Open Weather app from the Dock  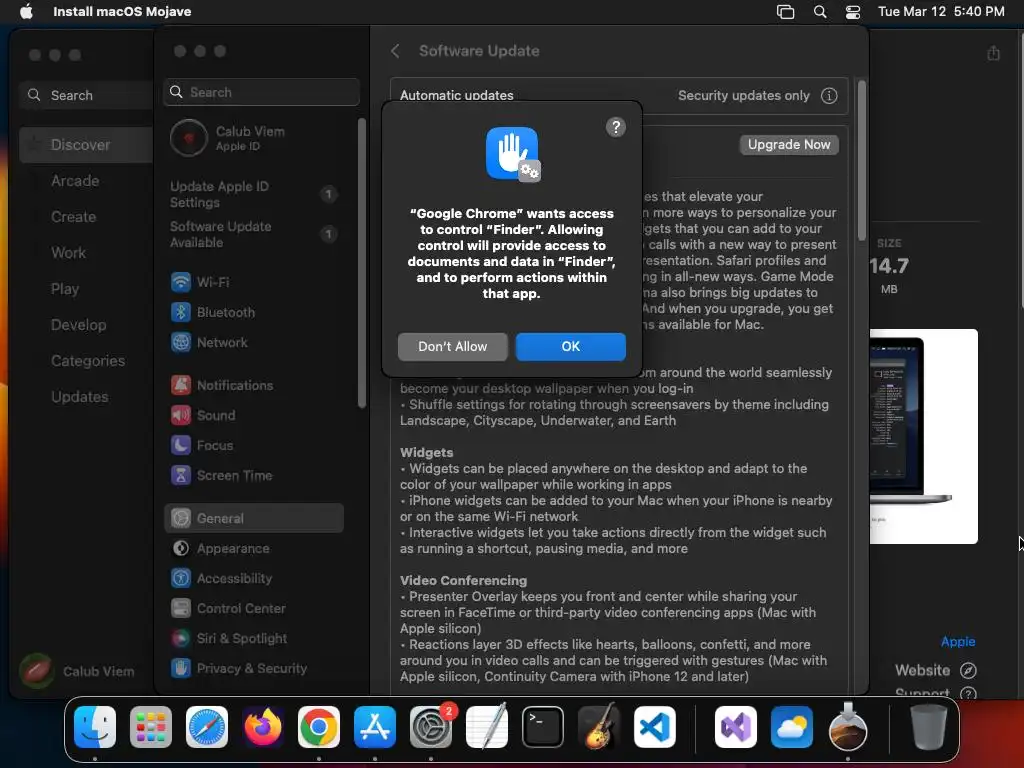pyautogui.click(x=792, y=727)
